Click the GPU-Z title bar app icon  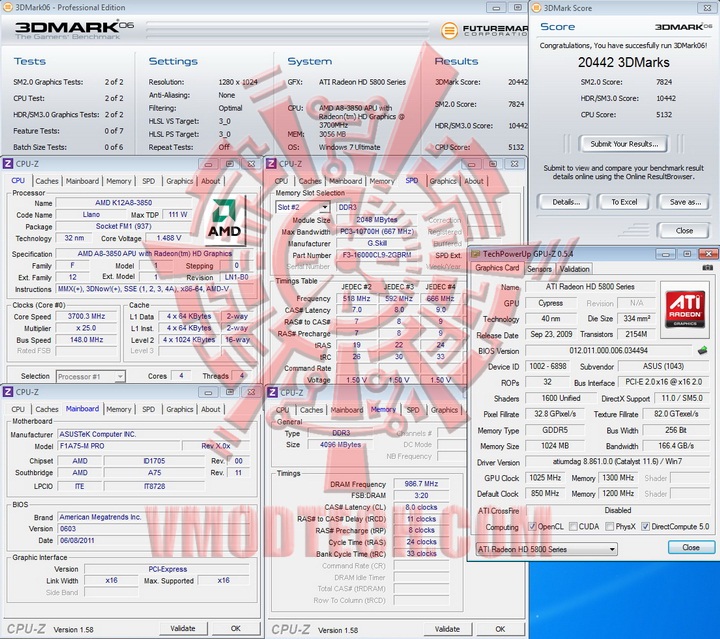coord(475,254)
